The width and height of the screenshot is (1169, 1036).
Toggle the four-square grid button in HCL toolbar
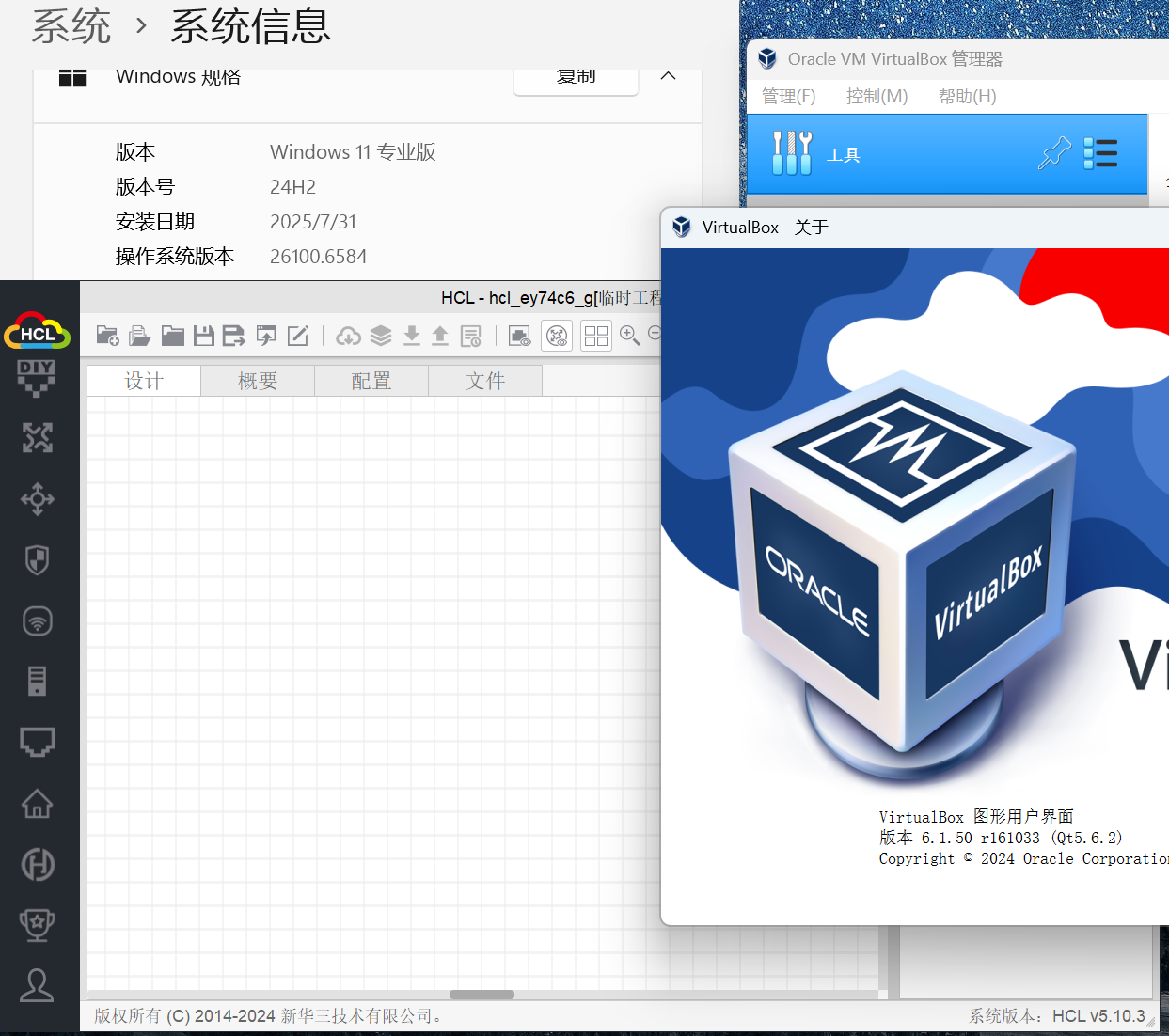596,336
